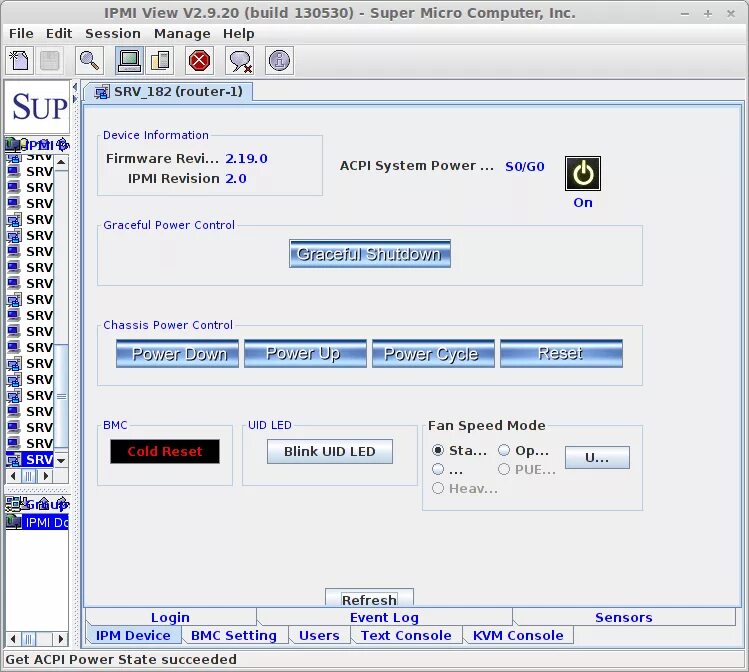Click the left arrow of the group panel's horizontal scrollbar
Viewport: 749px width, 672px height.
coord(13,639)
